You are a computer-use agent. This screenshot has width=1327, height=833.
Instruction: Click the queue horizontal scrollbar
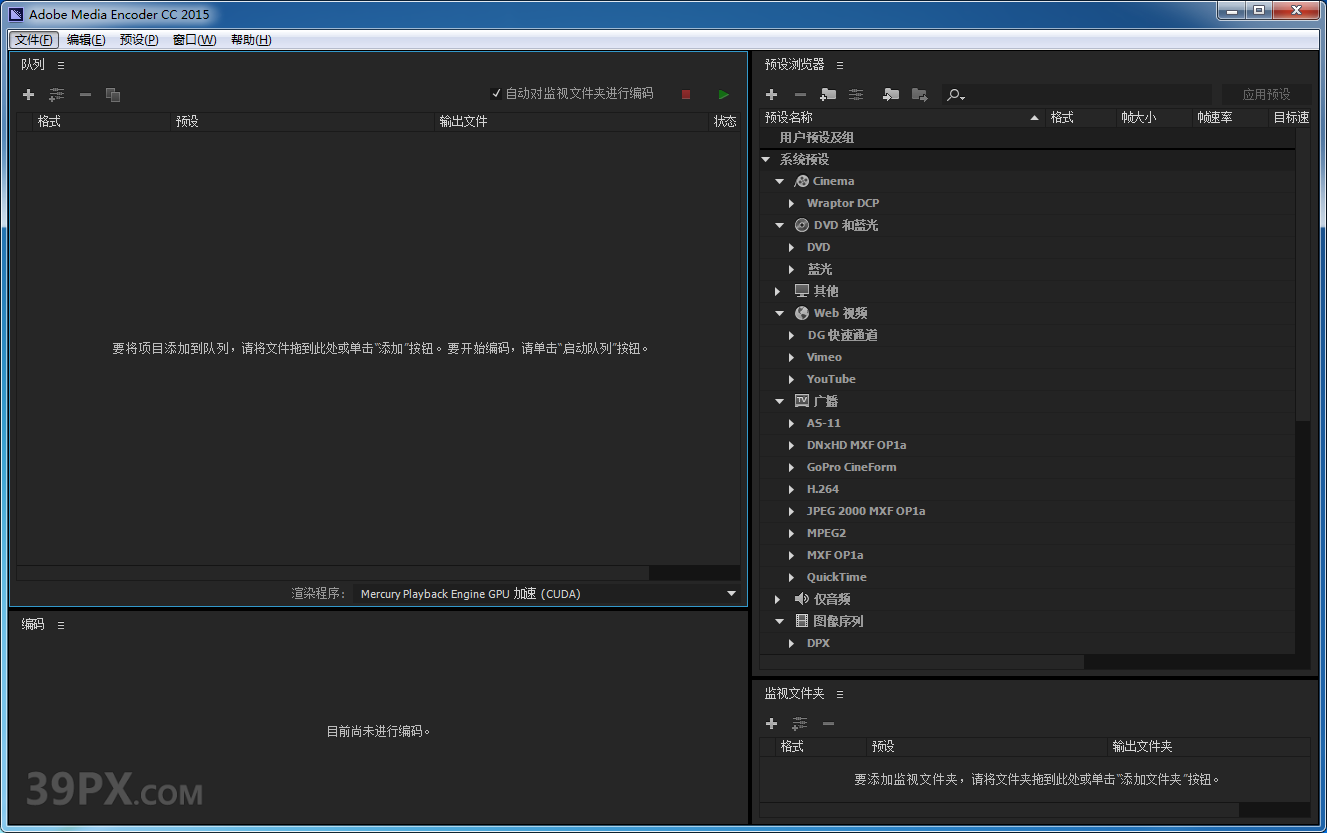(x=333, y=573)
